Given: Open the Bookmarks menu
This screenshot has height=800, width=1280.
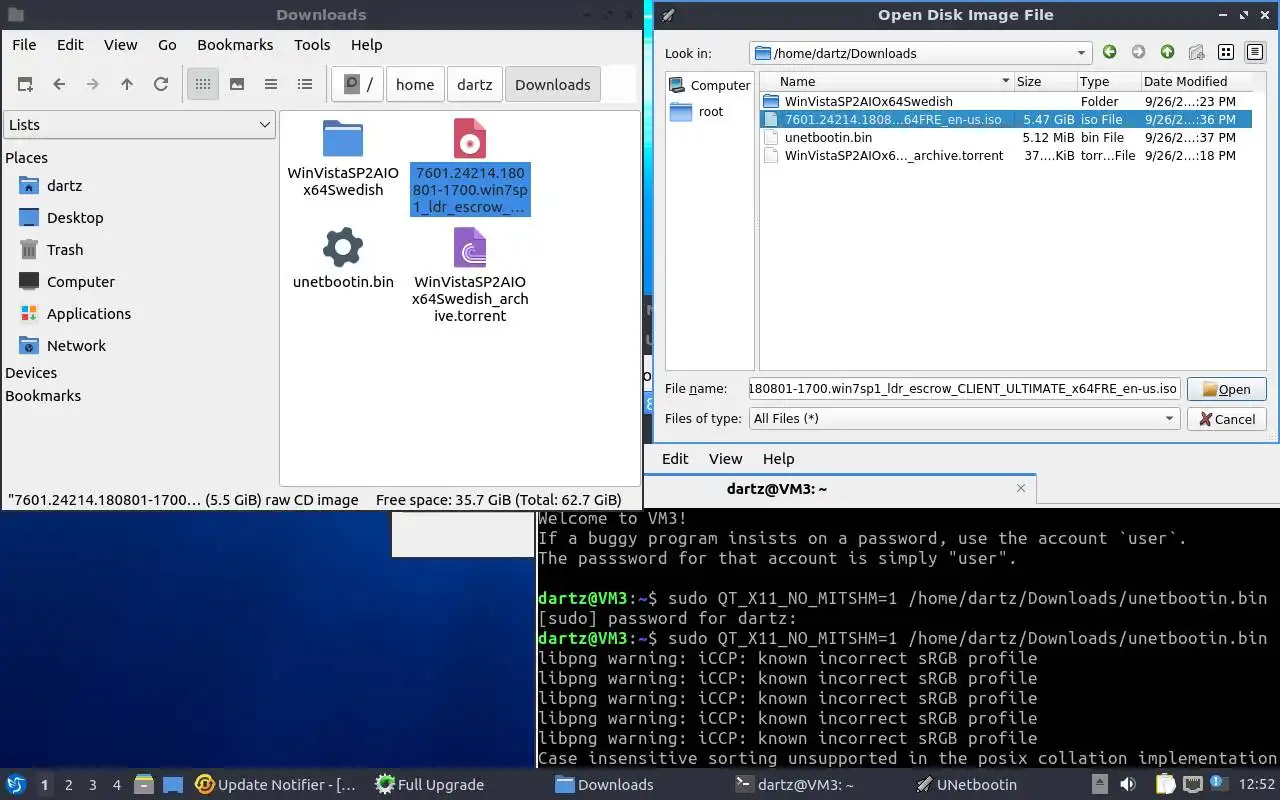Looking at the screenshot, I should 235,45.
